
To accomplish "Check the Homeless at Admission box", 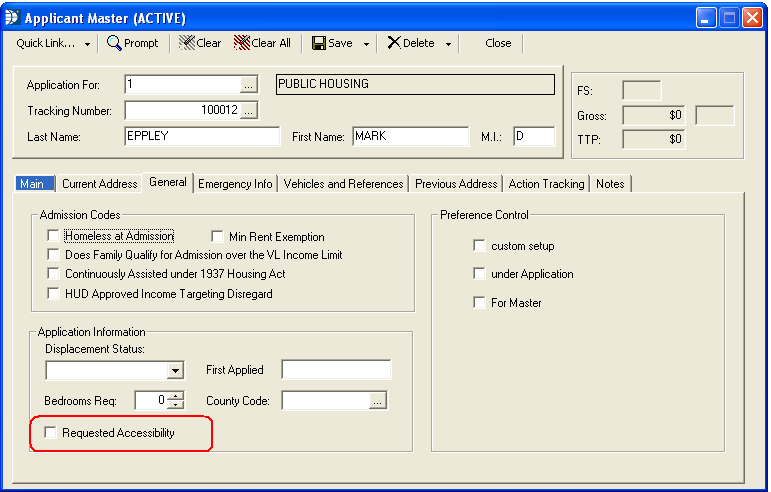I will (x=54, y=237).
